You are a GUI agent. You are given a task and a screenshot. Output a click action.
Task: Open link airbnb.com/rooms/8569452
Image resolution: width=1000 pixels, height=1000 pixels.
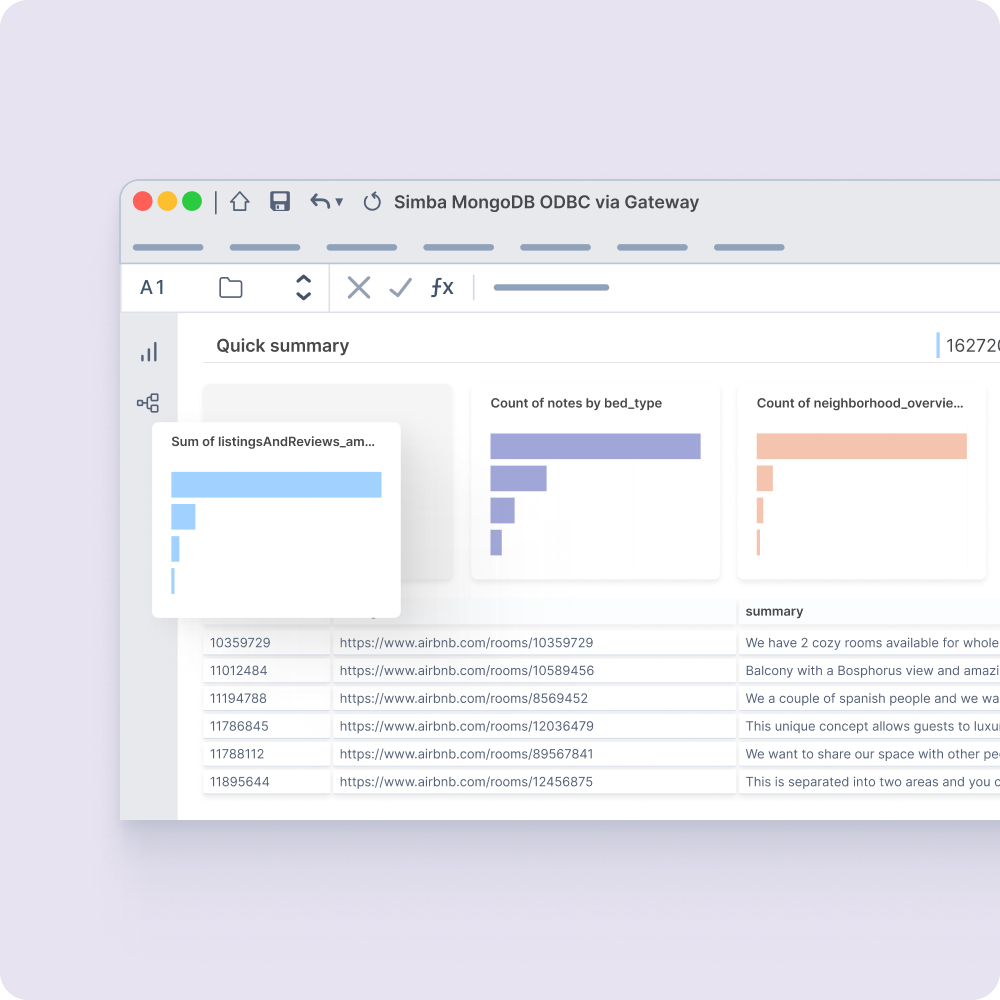[464, 698]
